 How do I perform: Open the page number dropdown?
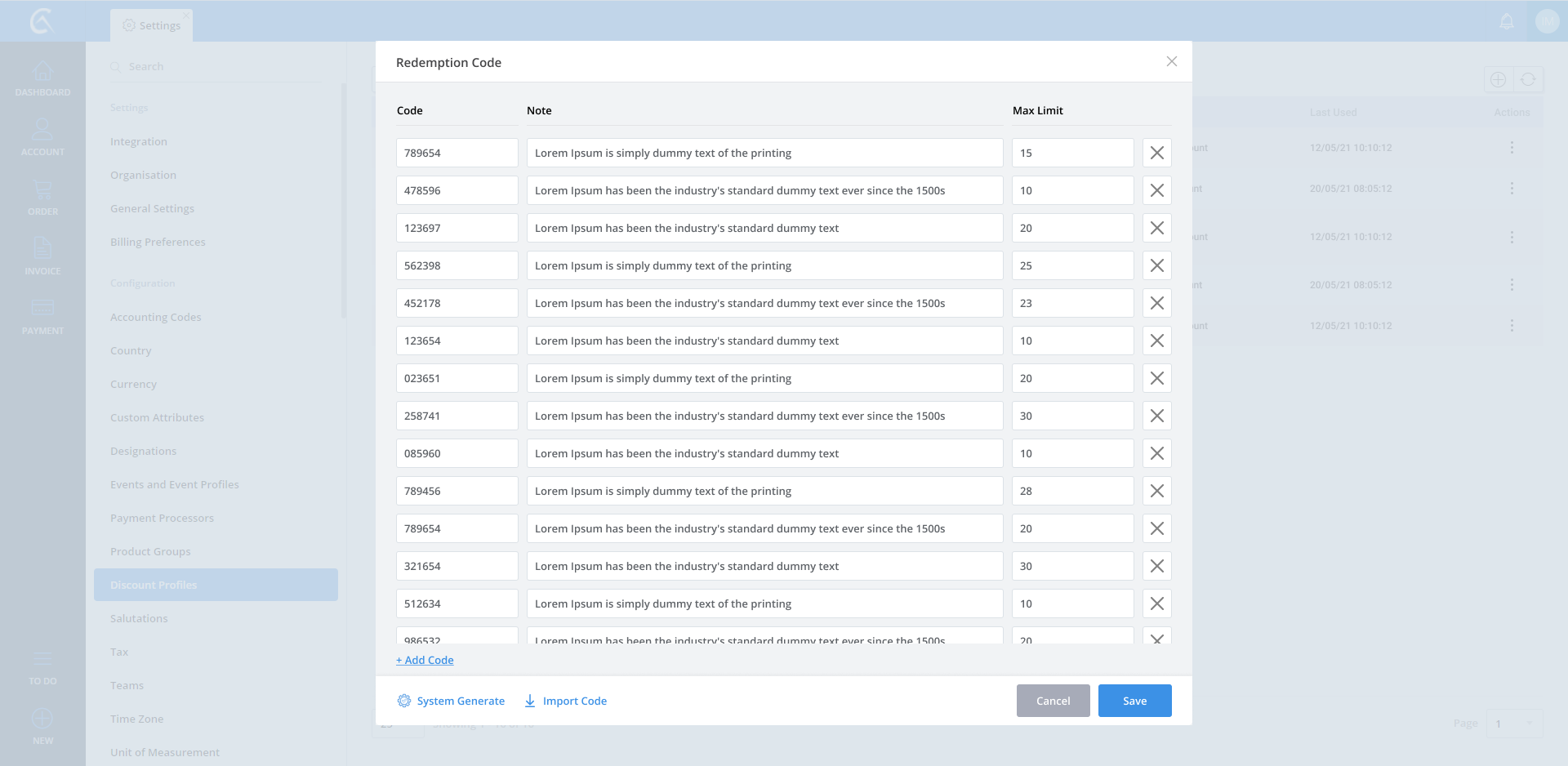click(x=1514, y=724)
